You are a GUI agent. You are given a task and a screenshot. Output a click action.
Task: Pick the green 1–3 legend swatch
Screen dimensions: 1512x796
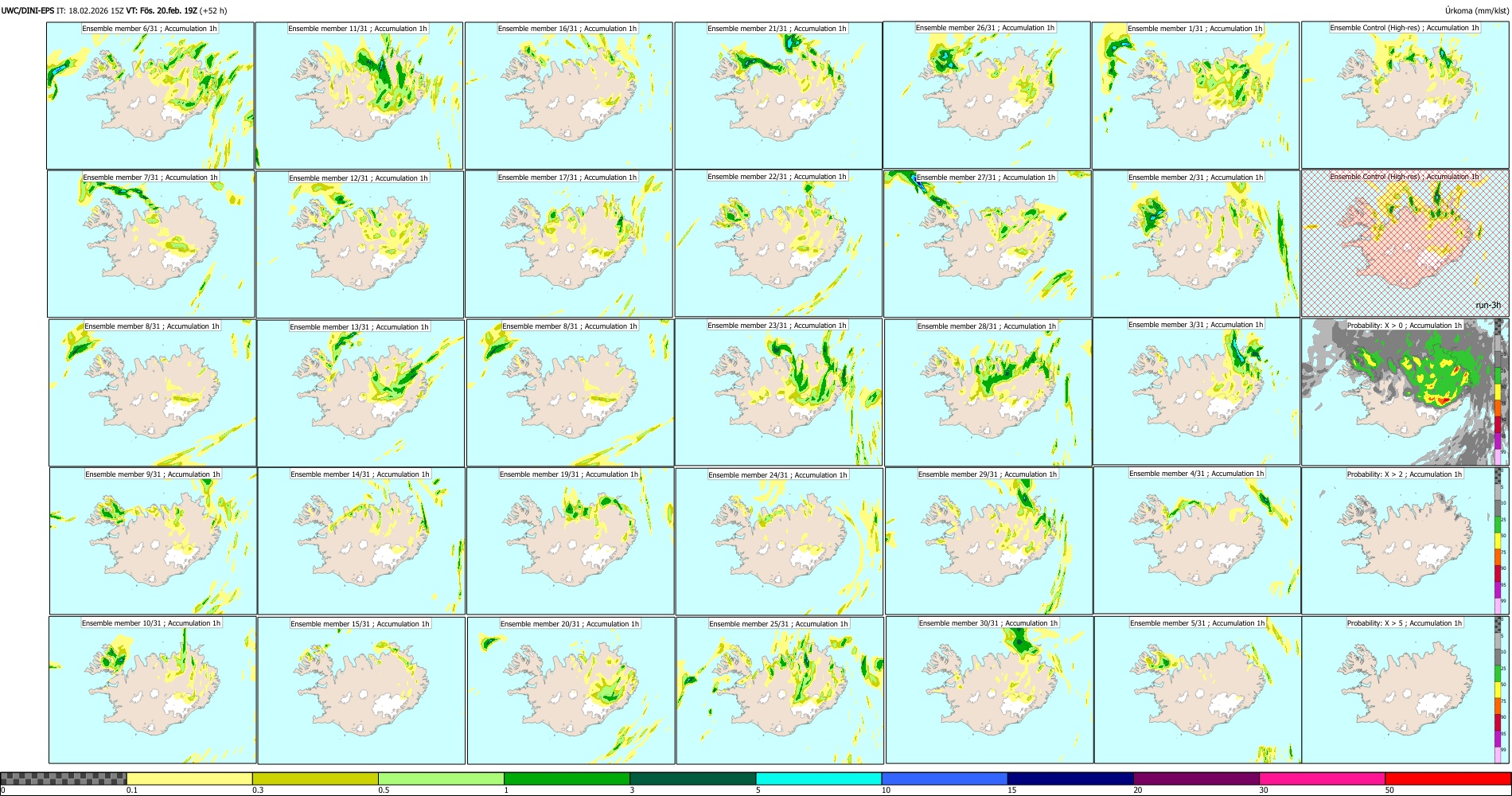tap(567, 778)
